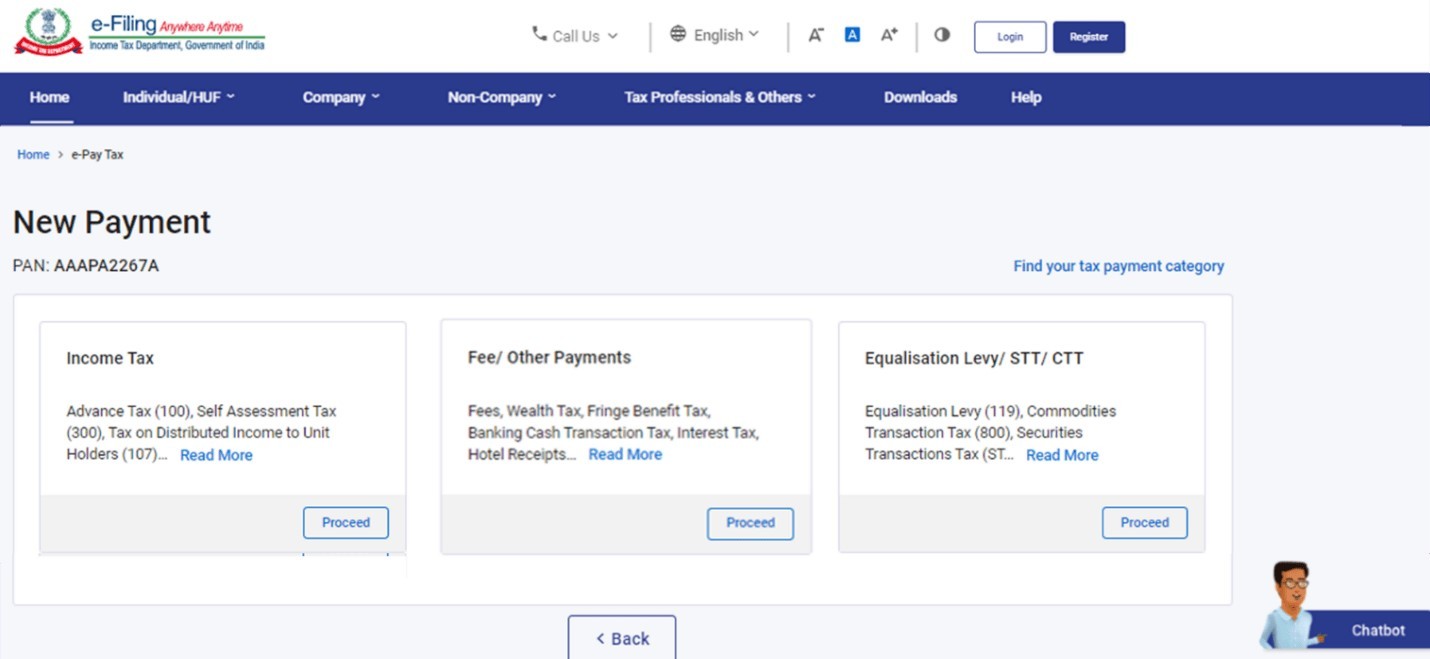Click Read More under Fee/Other Payments
This screenshot has width=1430, height=659.
[625, 454]
